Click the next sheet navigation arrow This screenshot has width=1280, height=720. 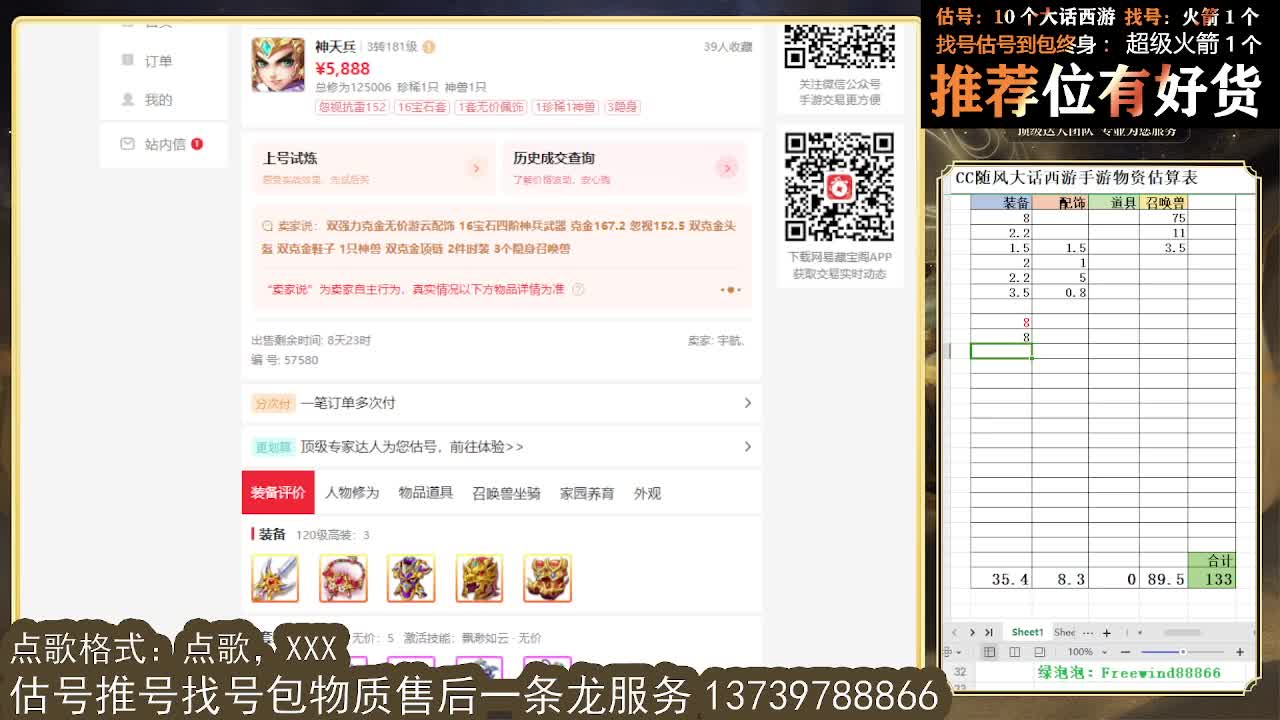[x=973, y=632]
